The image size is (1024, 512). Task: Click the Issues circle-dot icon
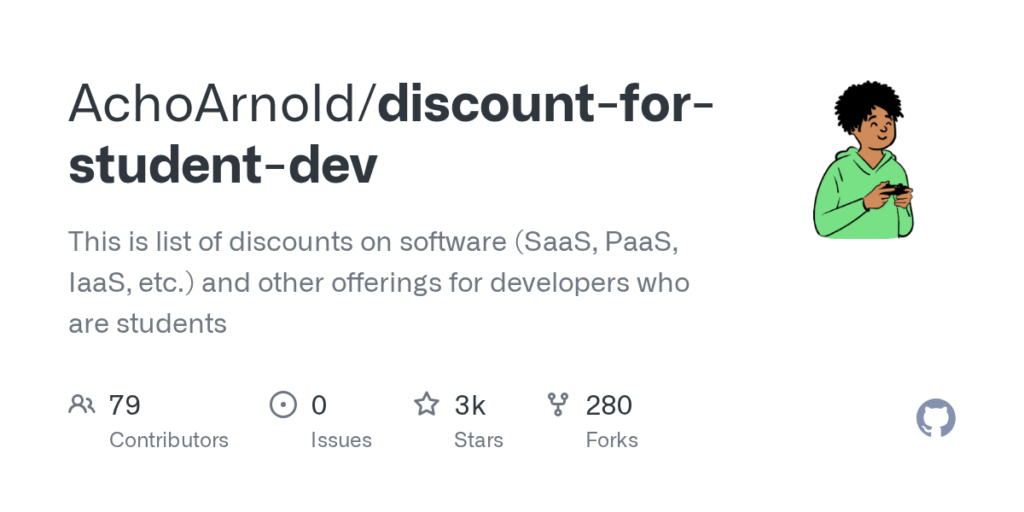pos(284,404)
